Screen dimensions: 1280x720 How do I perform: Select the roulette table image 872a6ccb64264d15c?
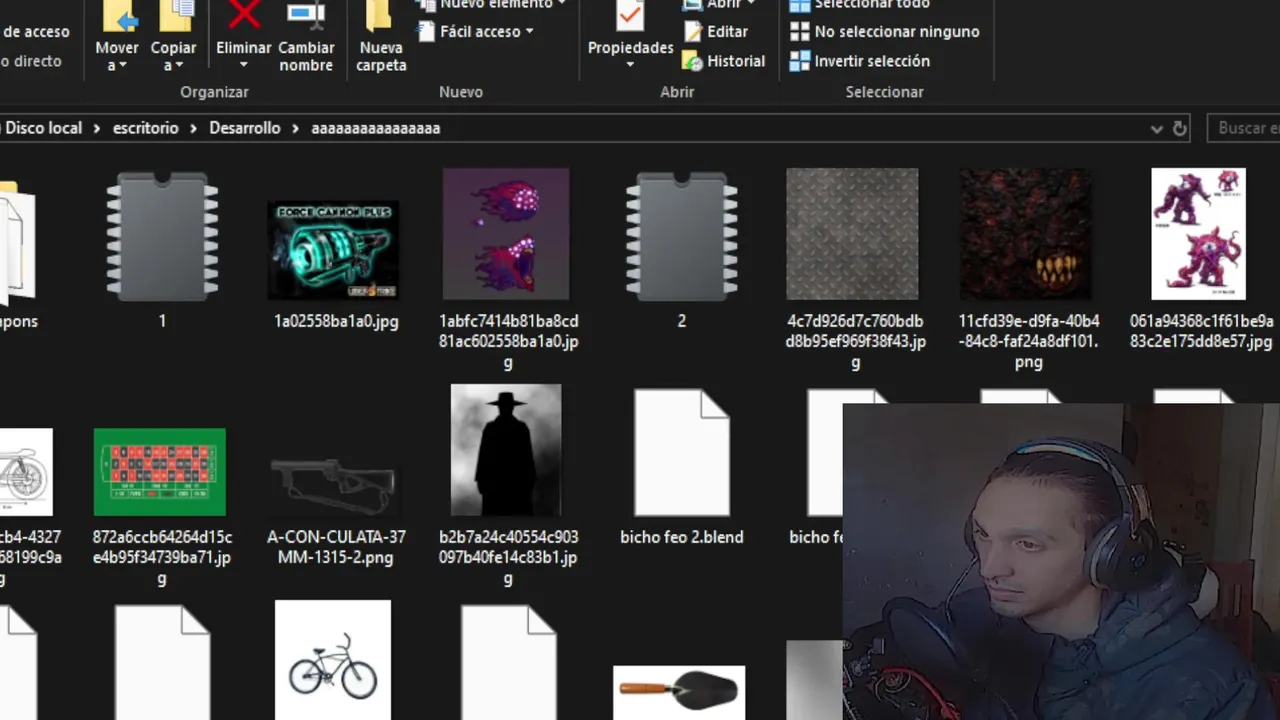160,472
